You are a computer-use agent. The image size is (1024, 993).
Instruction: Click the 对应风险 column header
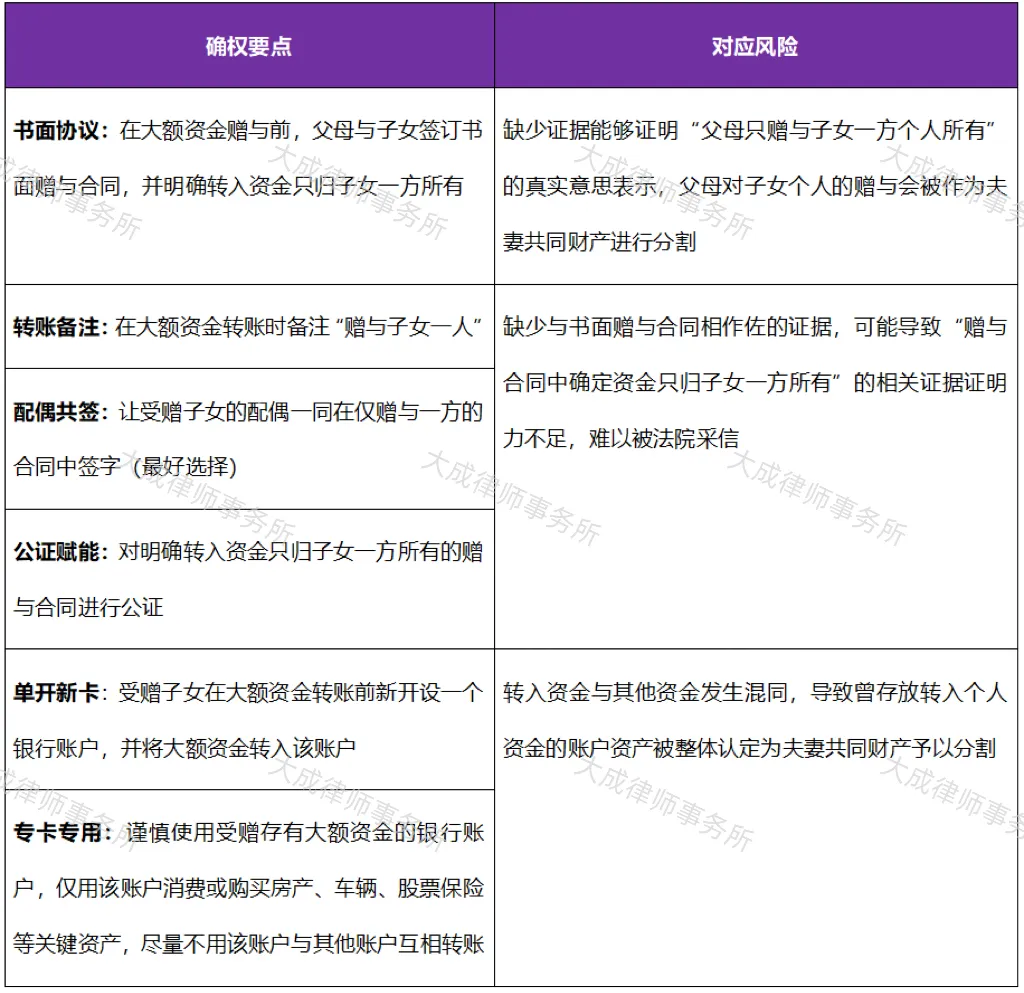(756, 46)
